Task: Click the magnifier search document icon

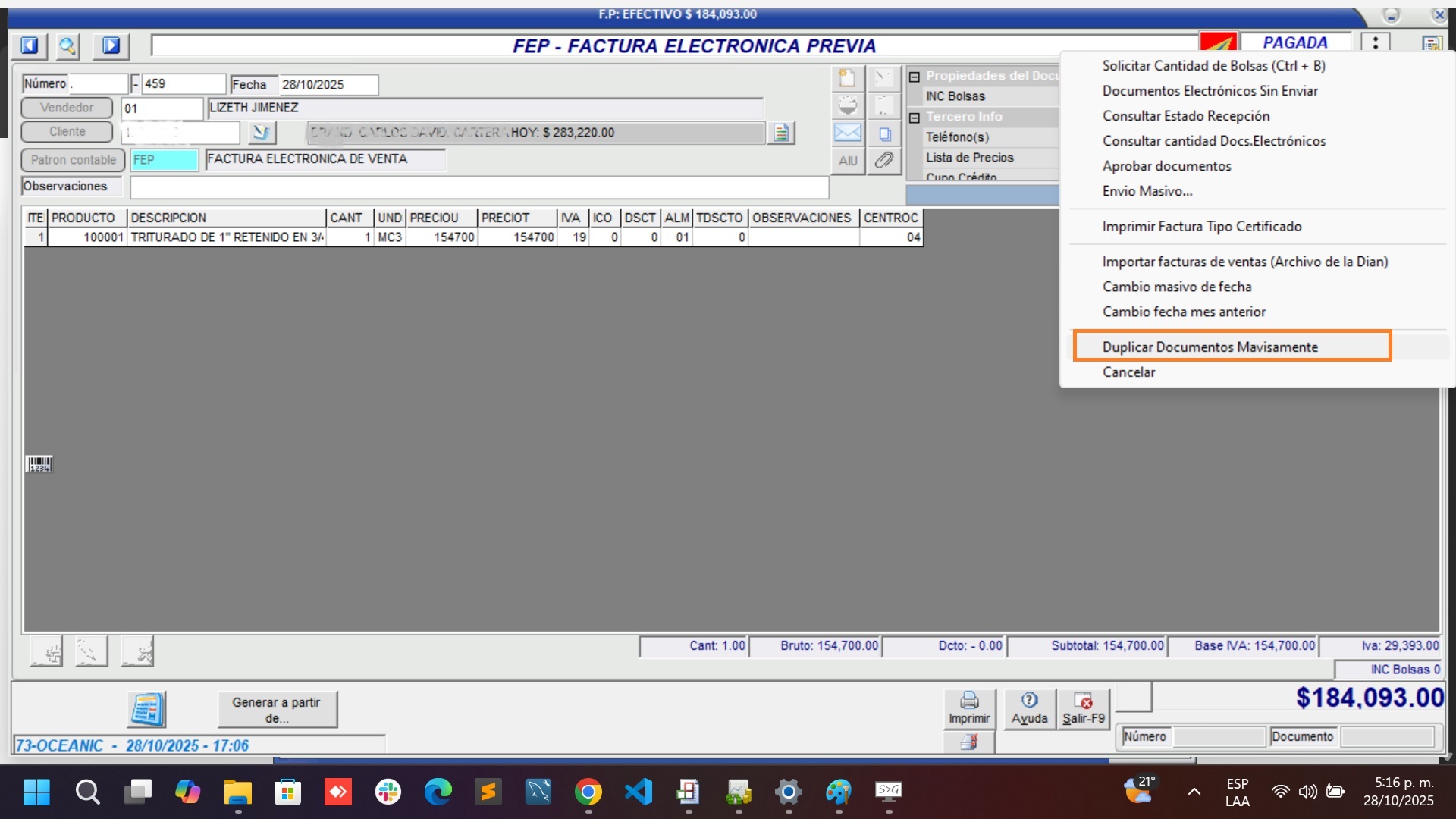Action: 67,46
